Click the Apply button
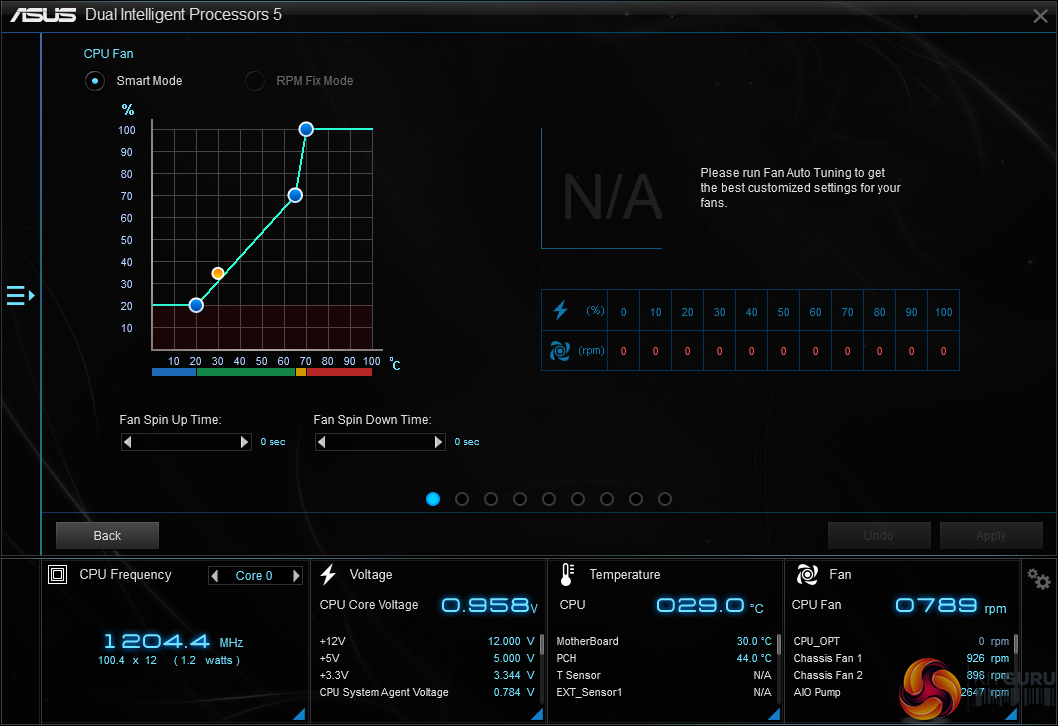Screen dimensions: 1058x726 click(990, 536)
